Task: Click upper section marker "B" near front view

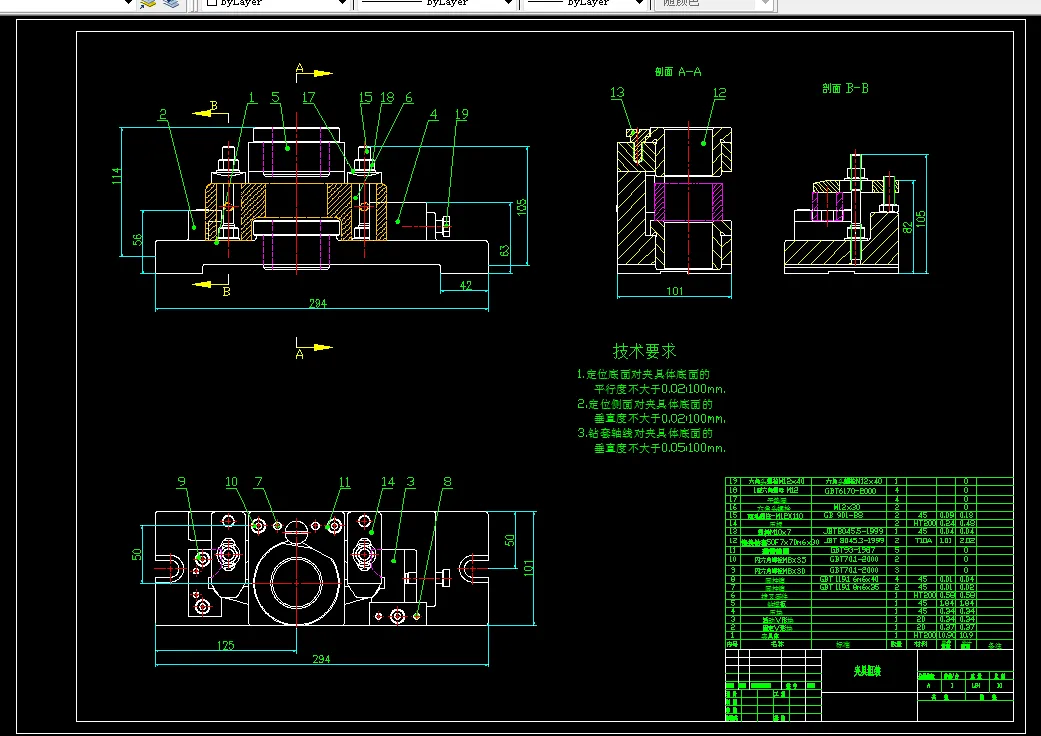Action: (214, 106)
